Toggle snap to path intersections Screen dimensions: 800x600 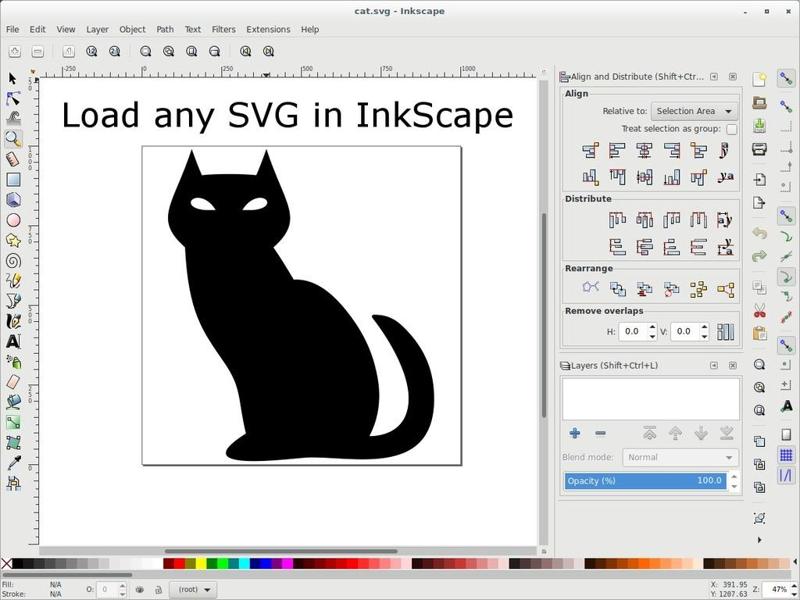(x=786, y=257)
